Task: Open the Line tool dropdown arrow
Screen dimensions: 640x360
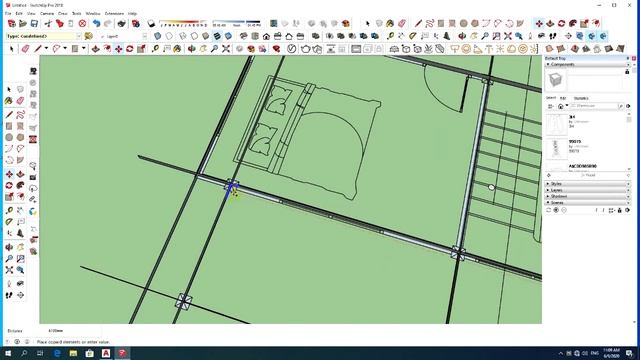Action: tap(46, 49)
